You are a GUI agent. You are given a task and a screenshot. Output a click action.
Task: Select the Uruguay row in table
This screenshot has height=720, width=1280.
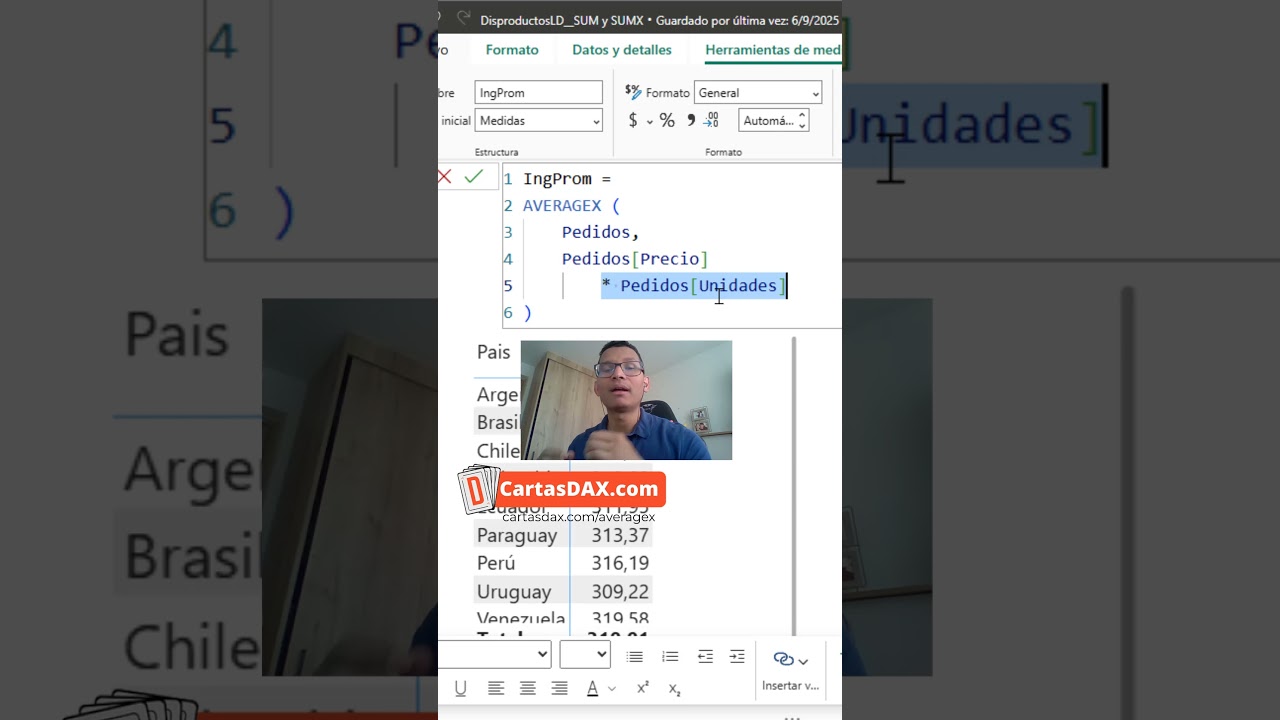563,591
